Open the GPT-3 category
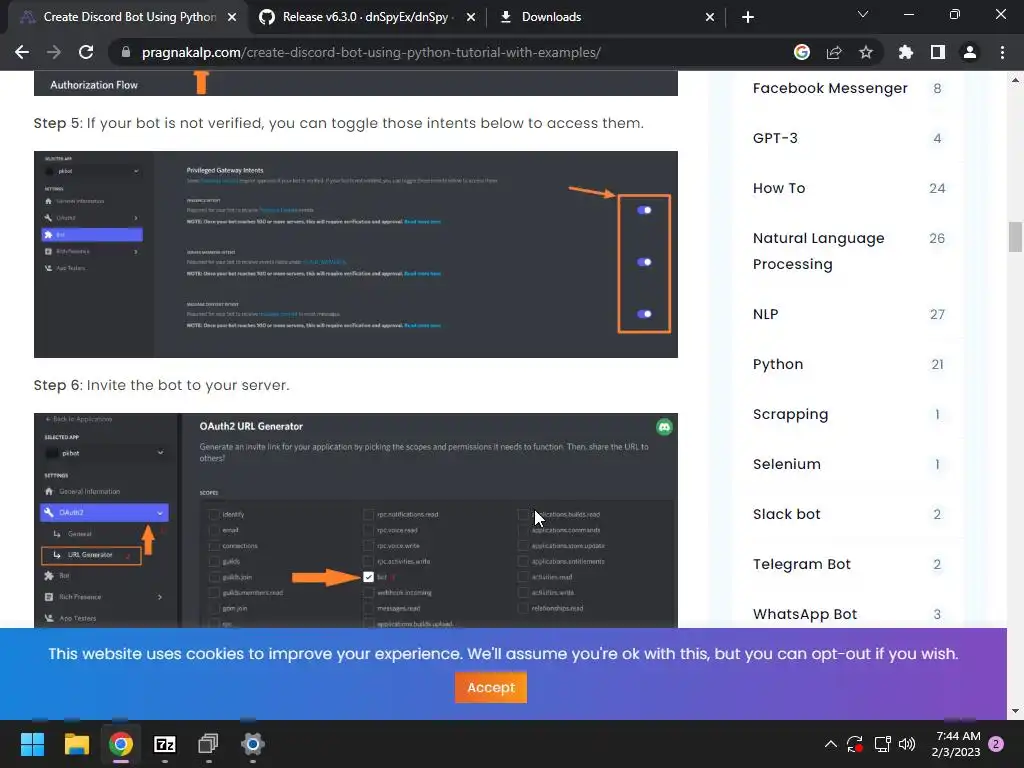The image size is (1024, 768). (x=775, y=138)
